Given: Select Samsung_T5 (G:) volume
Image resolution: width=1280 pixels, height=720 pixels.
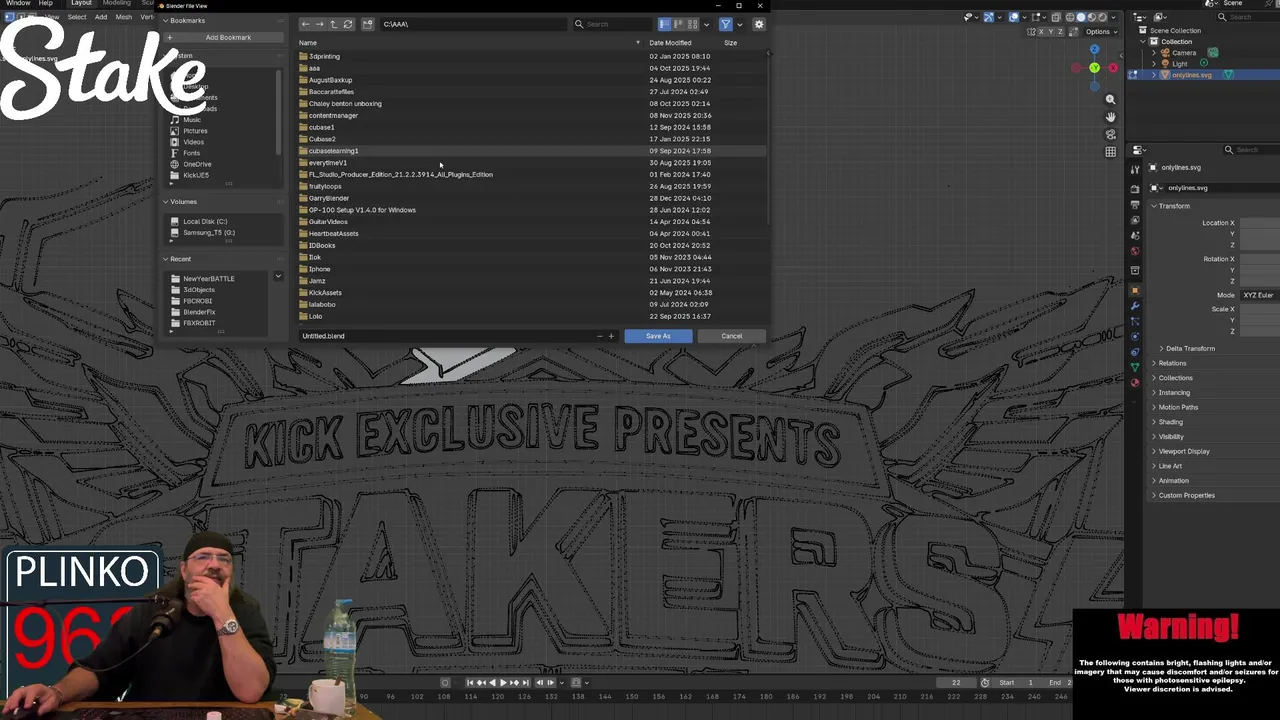Looking at the screenshot, I should pos(209,233).
